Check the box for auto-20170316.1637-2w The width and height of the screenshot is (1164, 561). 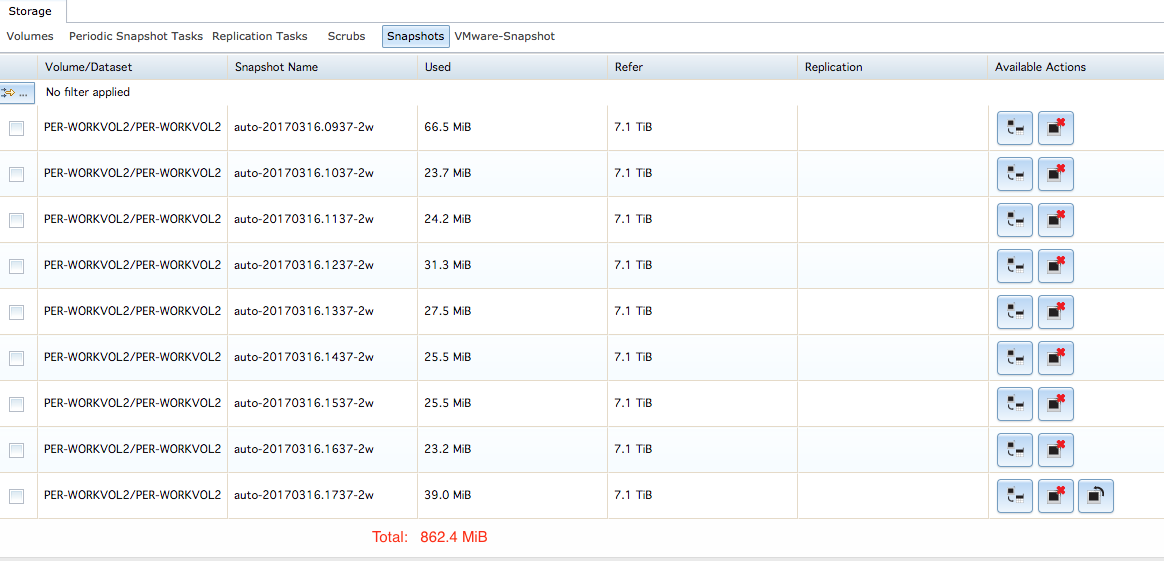(16, 450)
